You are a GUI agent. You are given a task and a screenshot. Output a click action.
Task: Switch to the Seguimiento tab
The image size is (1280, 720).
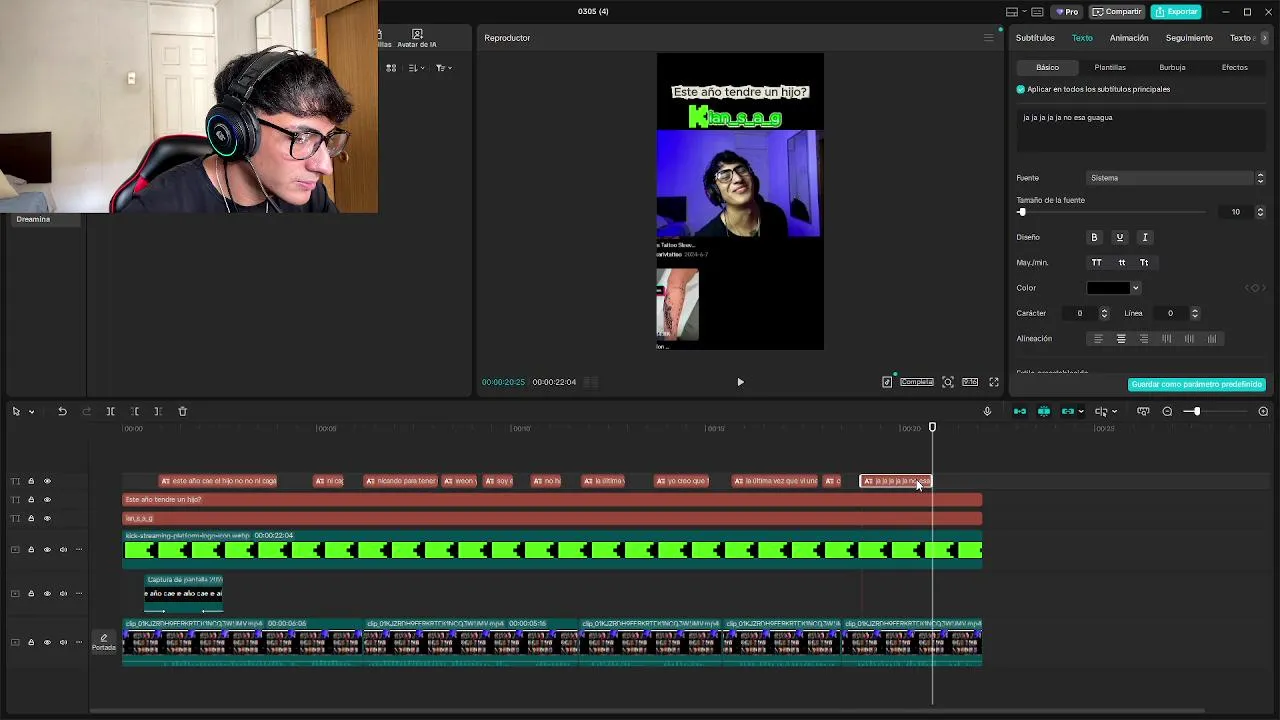1189,38
